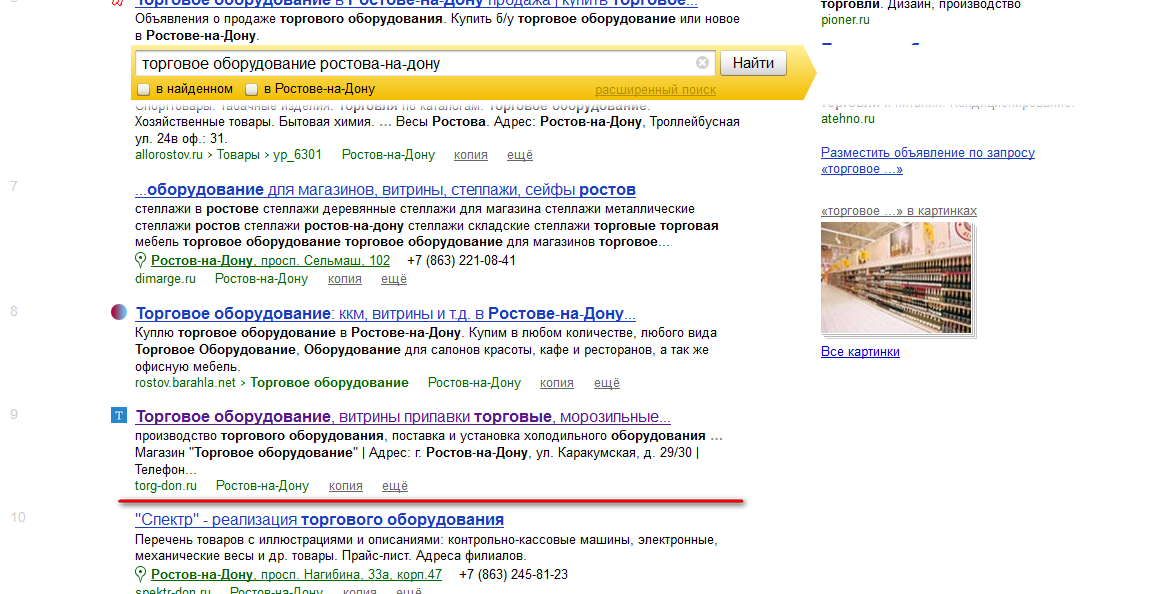The image size is (1160, 594).
Task: Enable the «в найденном» checkbox
Action: (144, 90)
